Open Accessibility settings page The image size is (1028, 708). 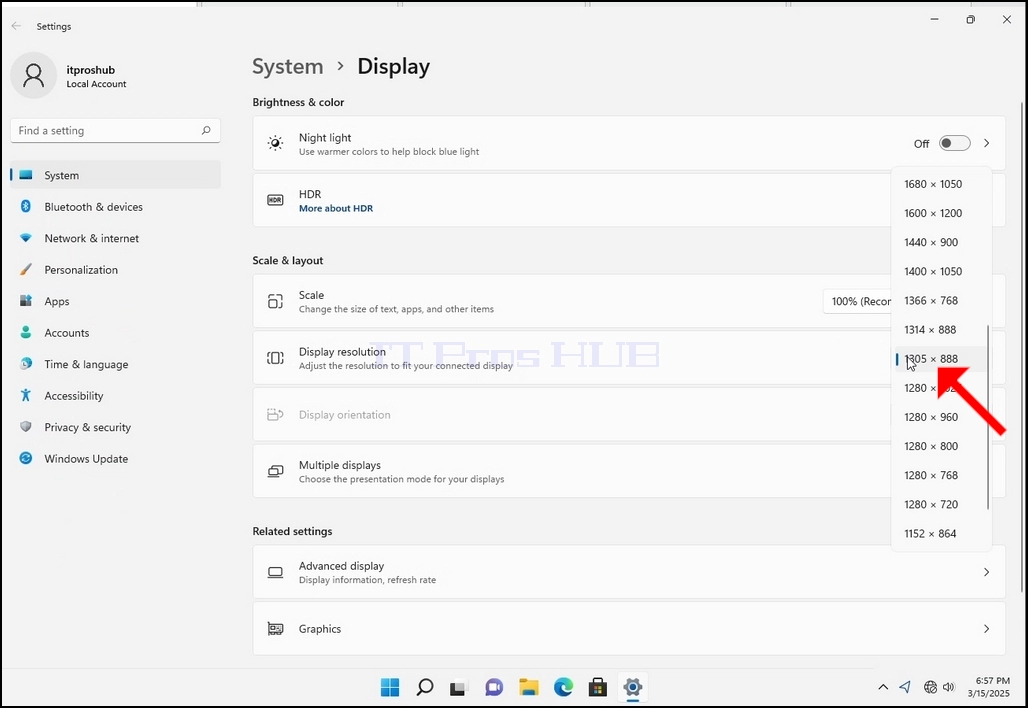coord(115,395)
